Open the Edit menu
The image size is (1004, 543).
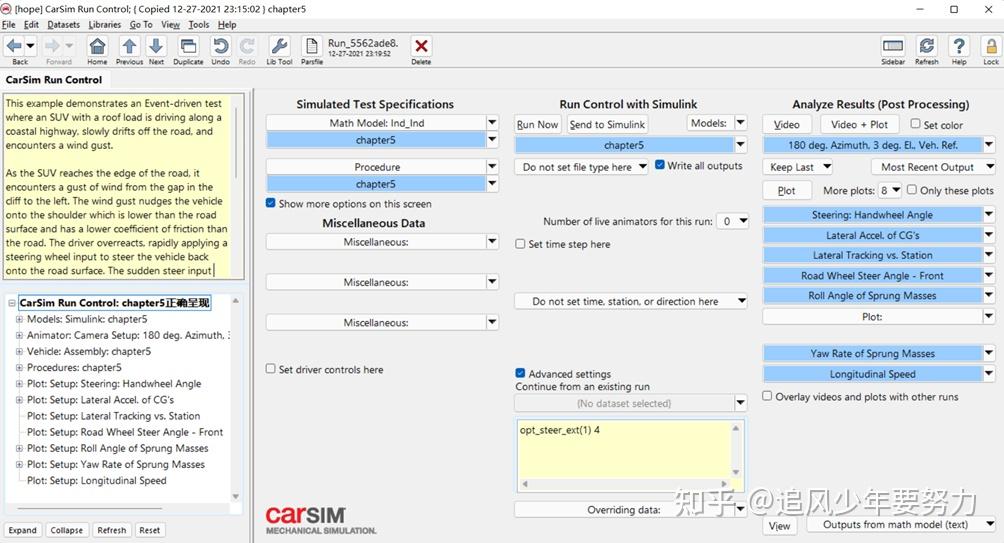click(31, 24)
